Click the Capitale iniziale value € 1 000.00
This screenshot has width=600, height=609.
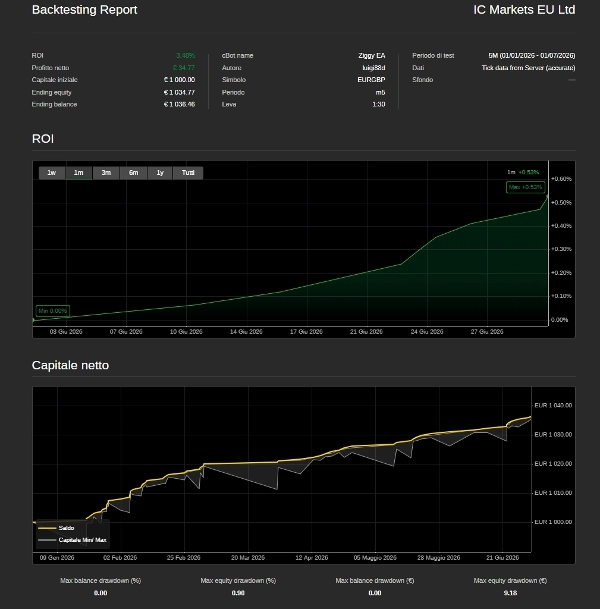click(x=179, y=80)
